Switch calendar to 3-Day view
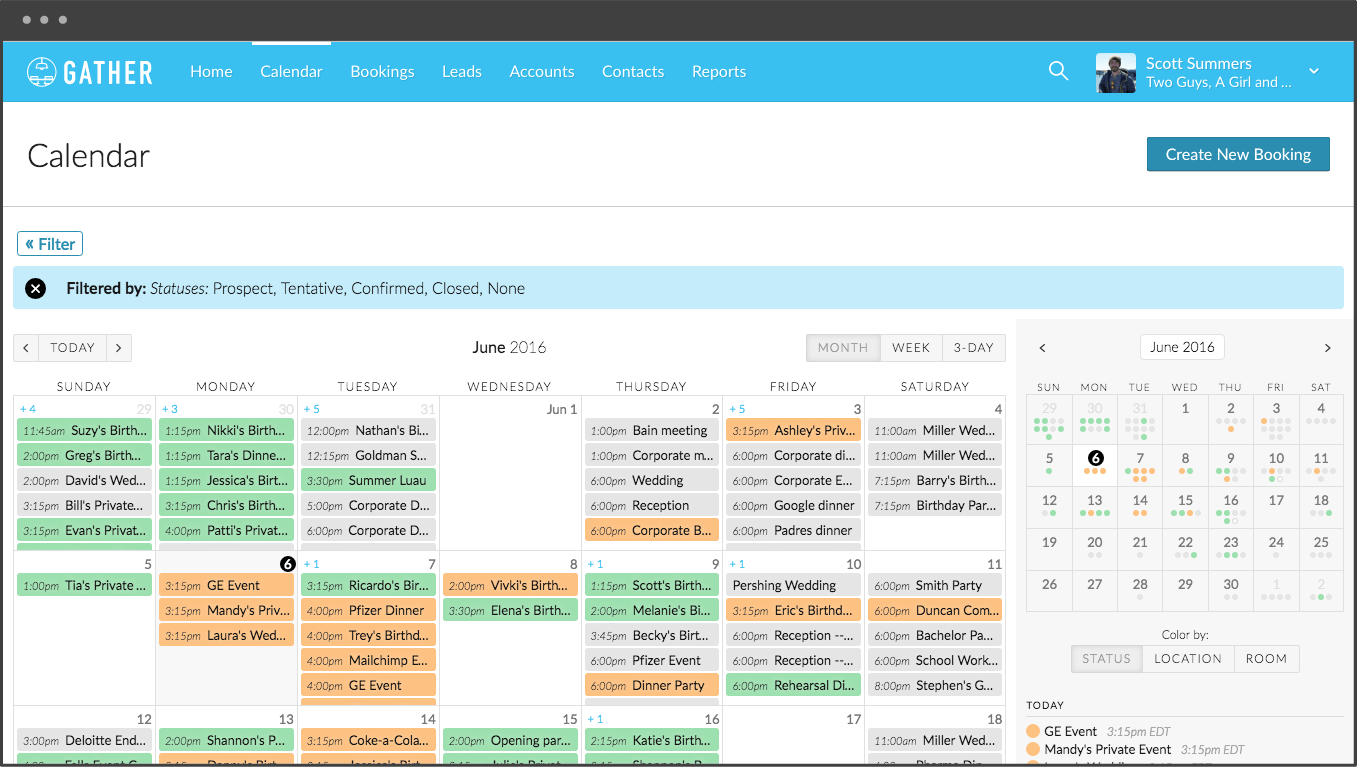The image size is (1357, 767). [973, 348]
